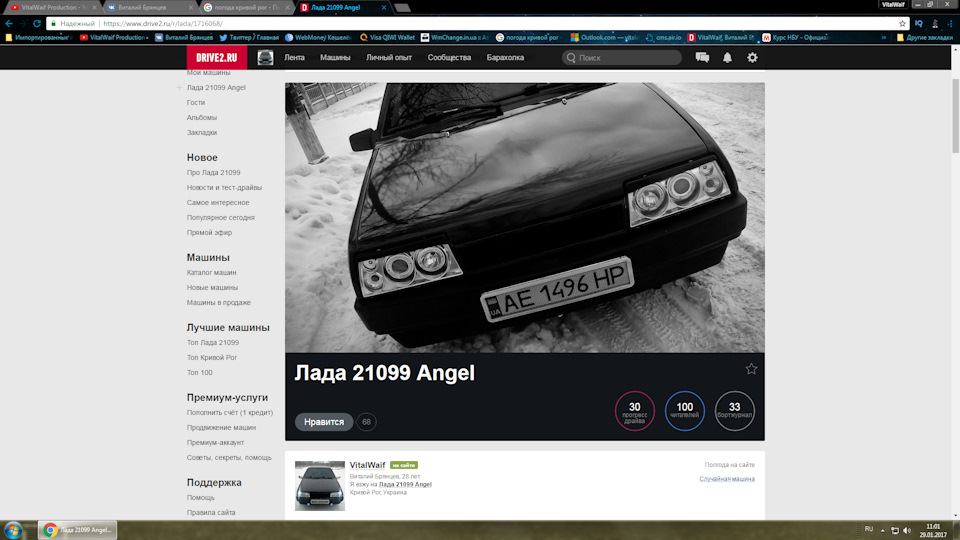The width and height of the screenshot is (960, 540).
Task: Open the notifications bell icon
Action: pyautogui.click(x=727, y=58)
